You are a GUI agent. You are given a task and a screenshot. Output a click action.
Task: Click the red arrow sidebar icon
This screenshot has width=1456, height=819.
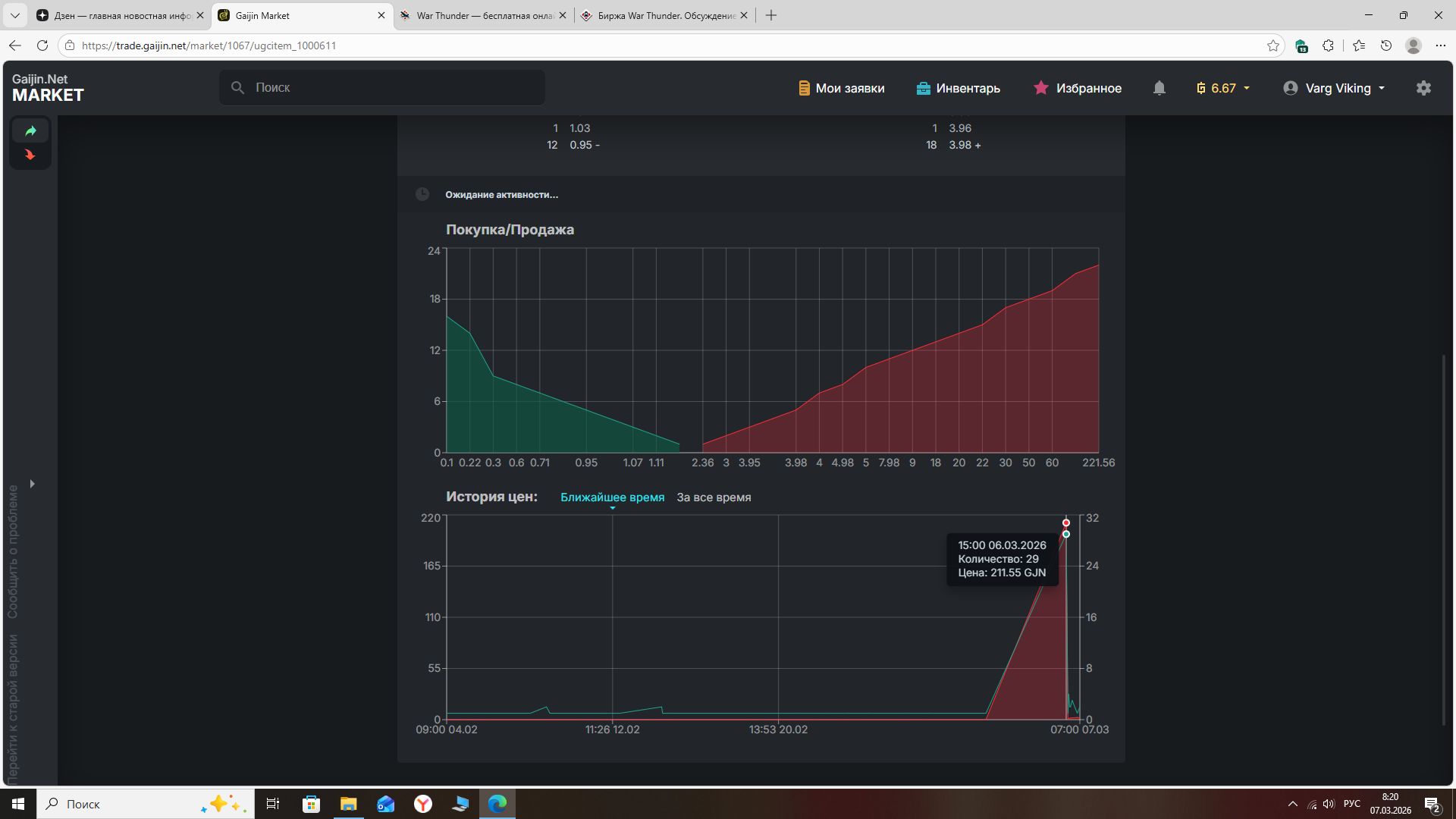30,155
